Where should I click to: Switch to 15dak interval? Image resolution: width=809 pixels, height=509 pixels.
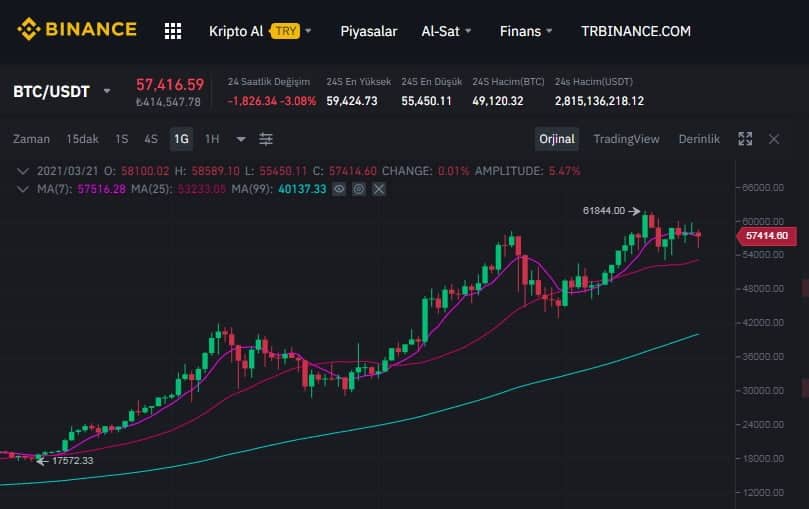coord(82,139)
